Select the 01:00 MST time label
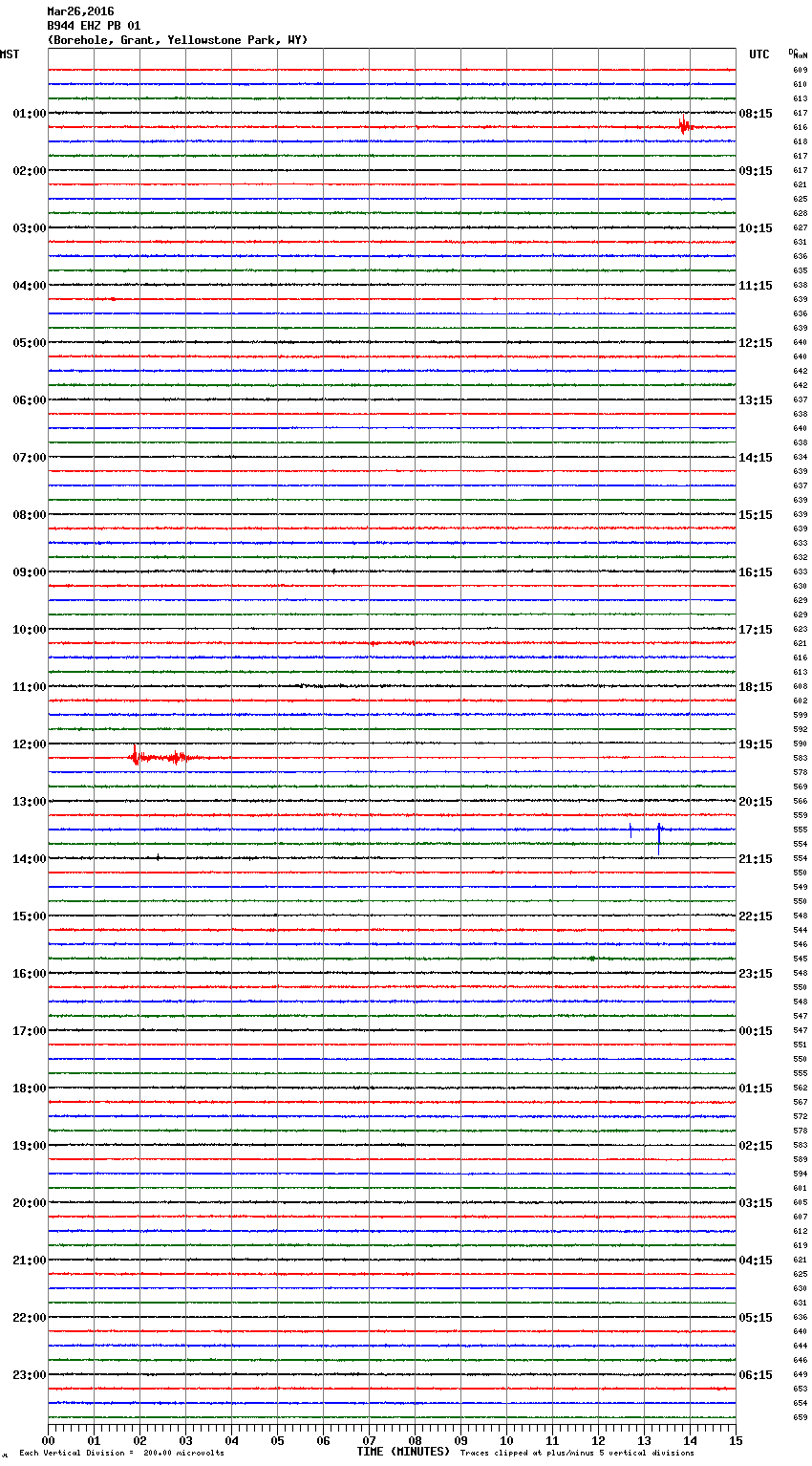 coord(29,114)
